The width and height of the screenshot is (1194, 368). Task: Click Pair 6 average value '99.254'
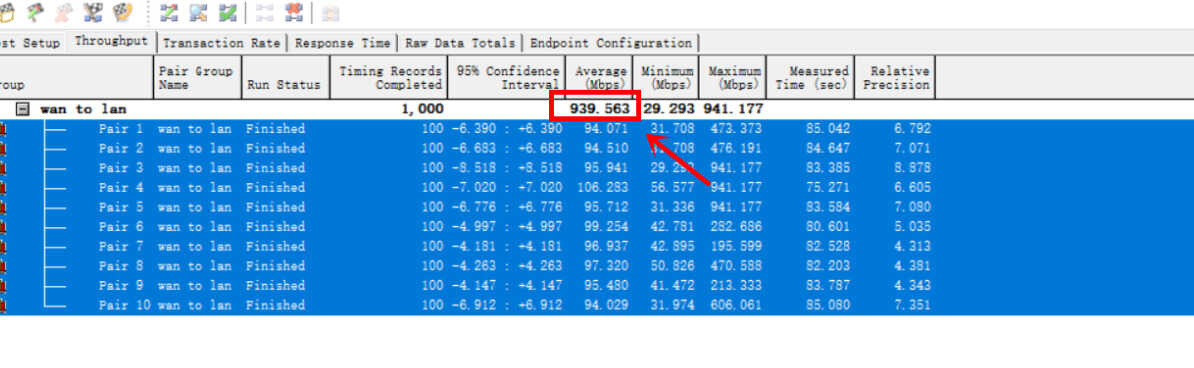click(606, 227)
